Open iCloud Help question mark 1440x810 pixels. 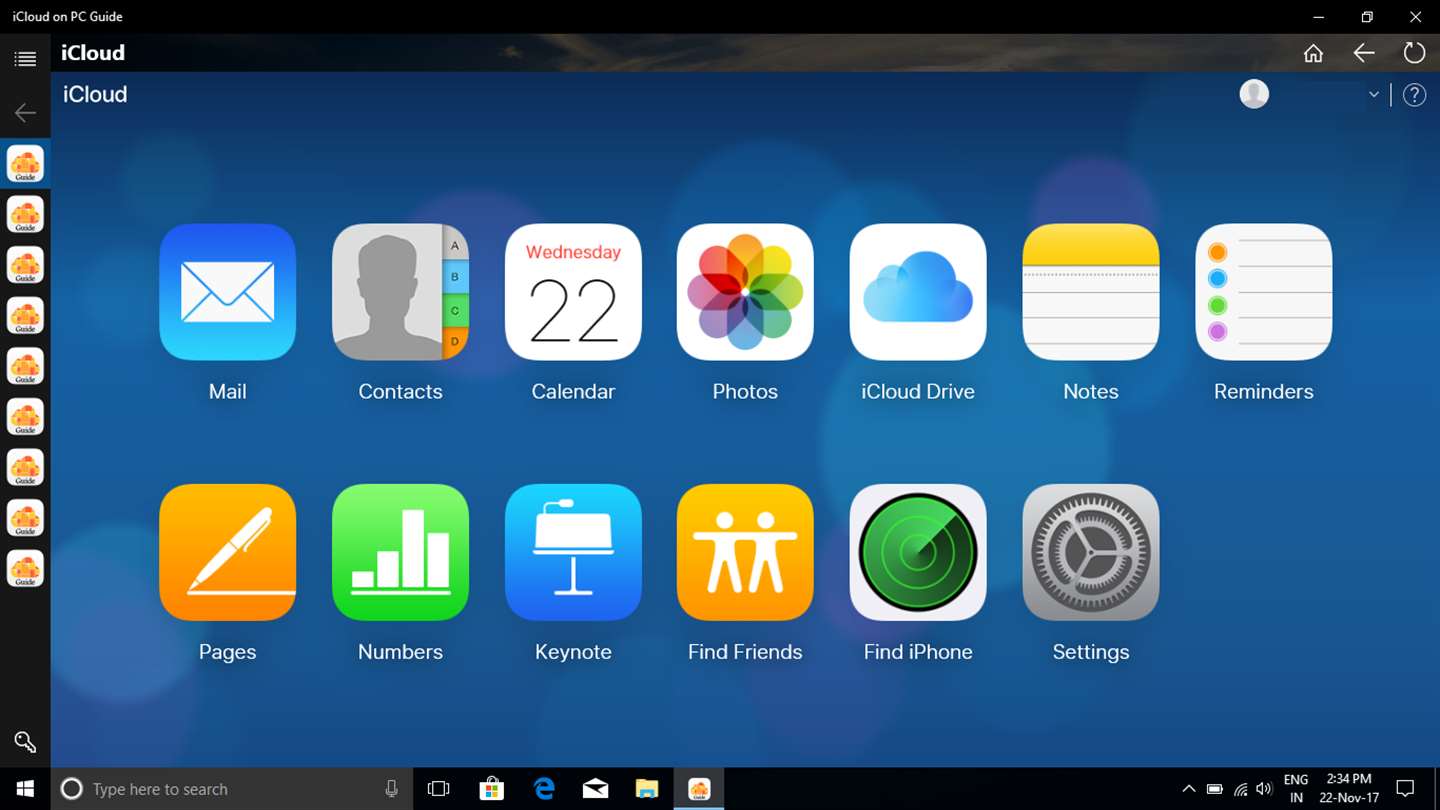(1414, 95)
